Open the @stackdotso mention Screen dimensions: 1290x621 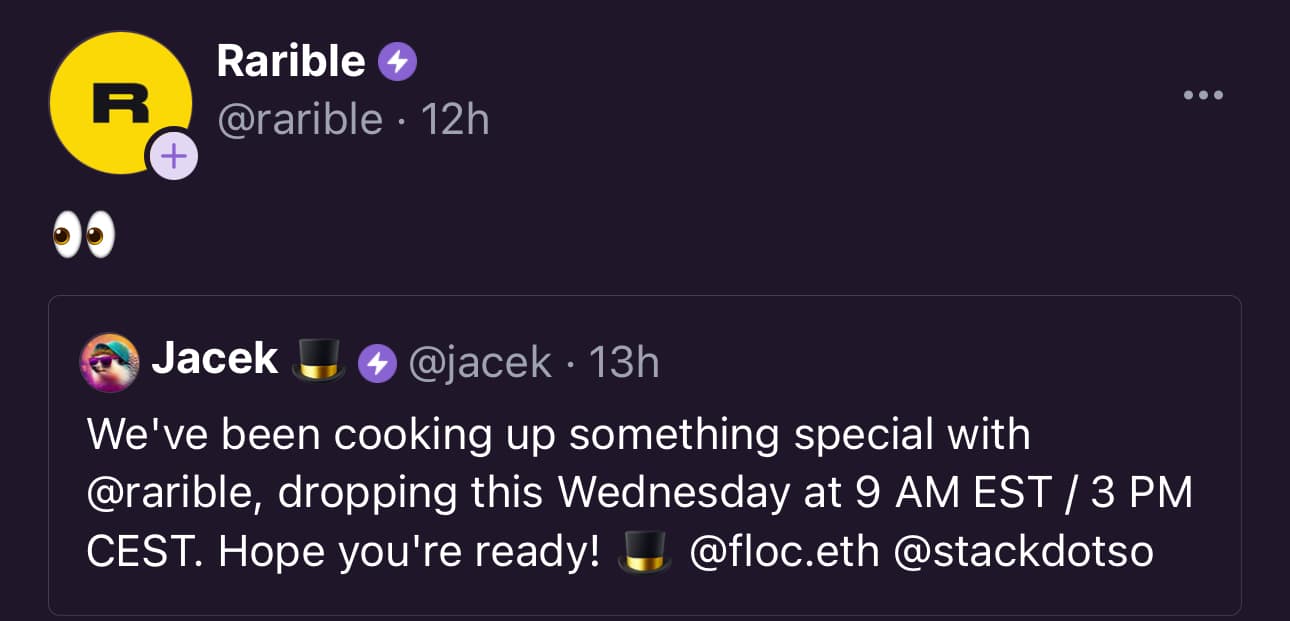click(x=1023, y=552)
